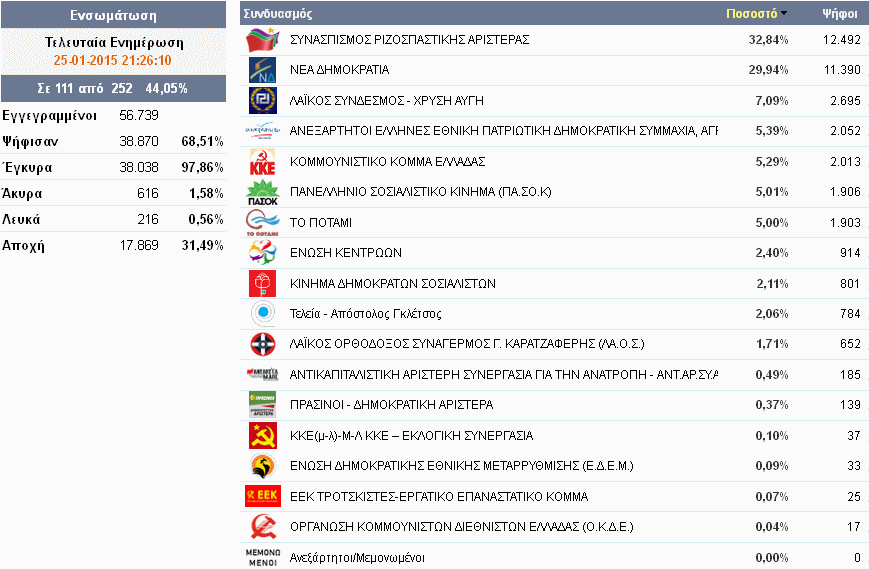Click the Nea Dimokratia logo icon

(x=260, y=70)
